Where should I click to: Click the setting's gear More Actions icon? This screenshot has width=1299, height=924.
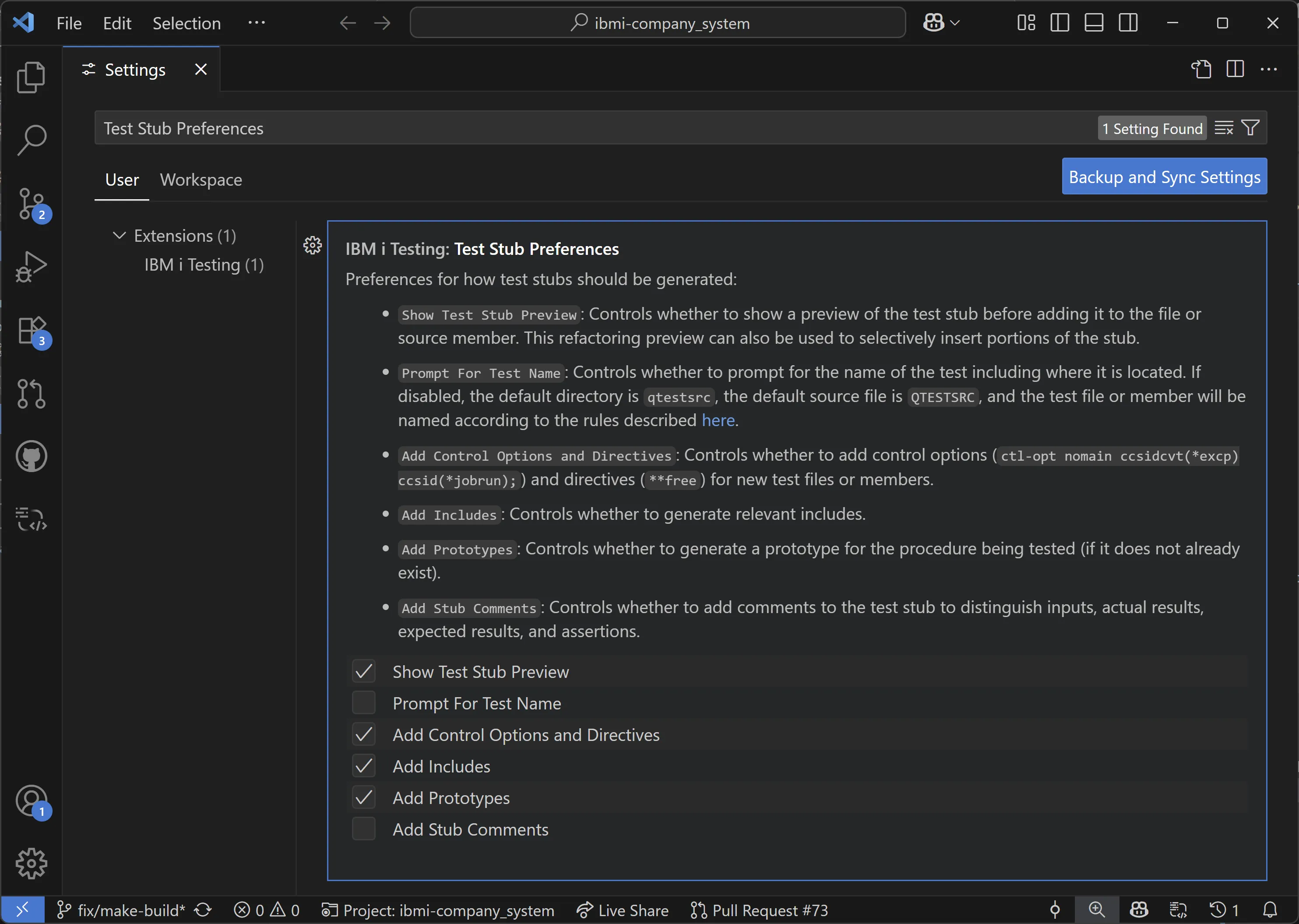click(x=312, y=245)
